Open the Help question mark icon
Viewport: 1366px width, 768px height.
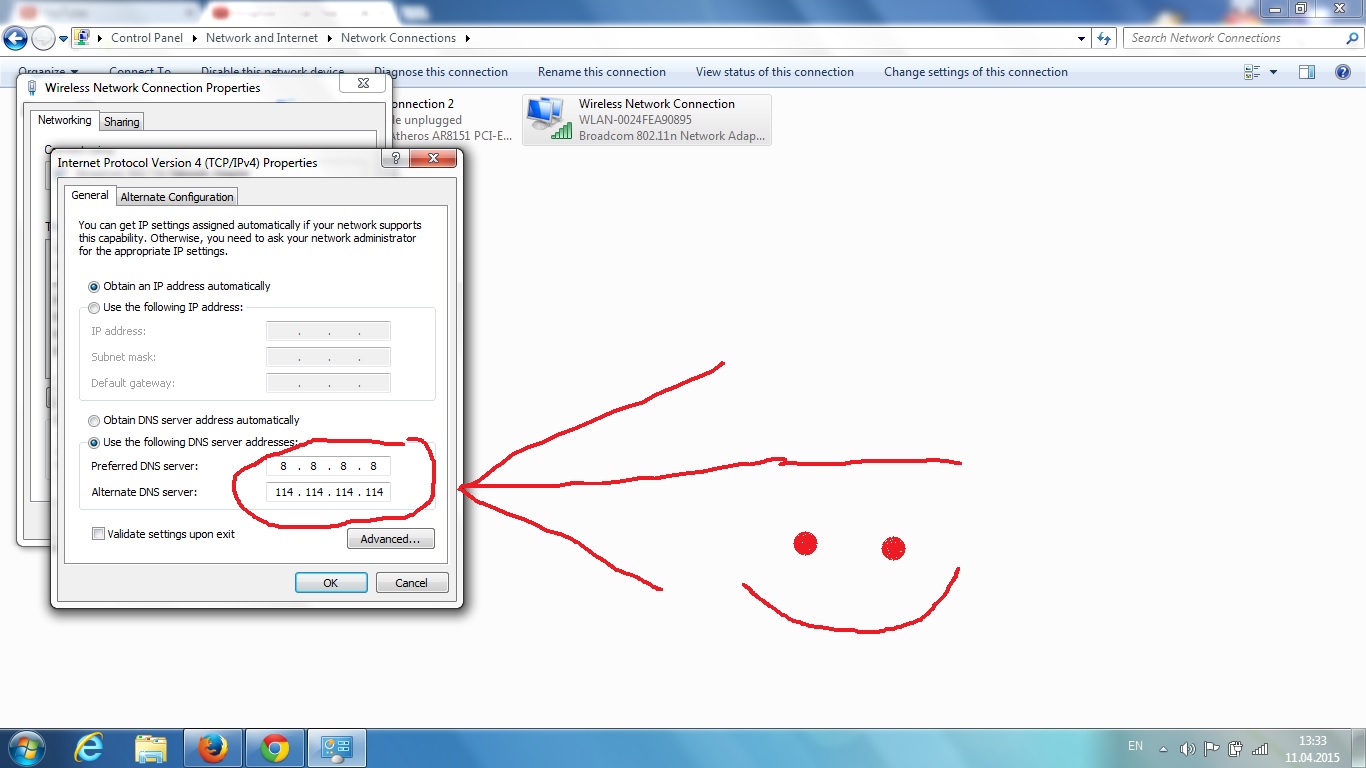click(1344, 72)
